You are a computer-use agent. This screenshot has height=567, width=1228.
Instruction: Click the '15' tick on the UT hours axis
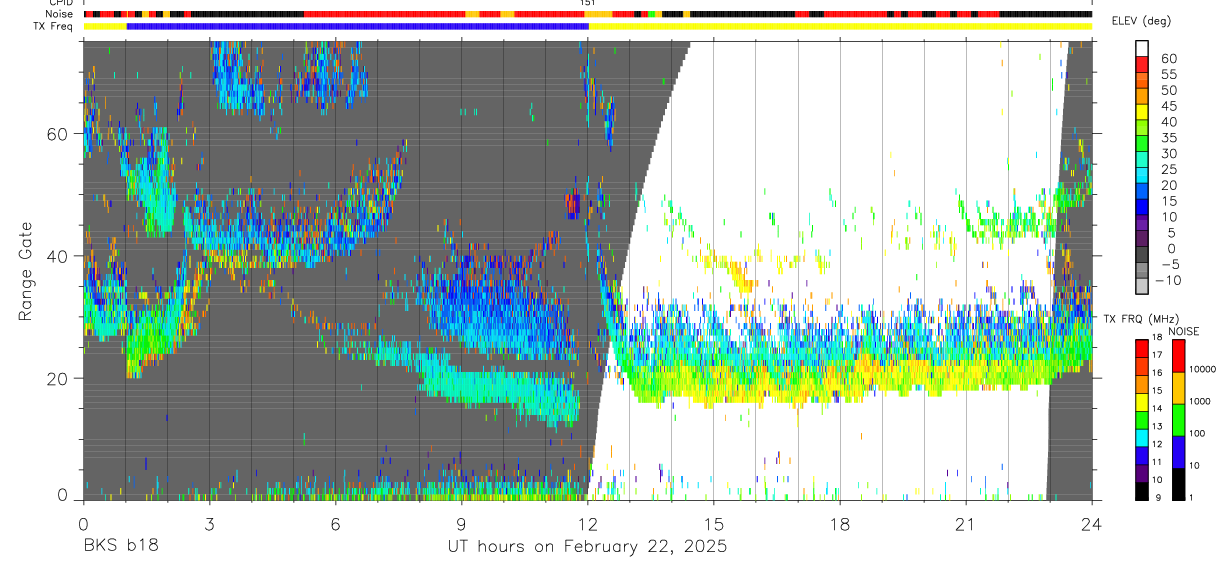pyautogui.click(x=713, y=523)
